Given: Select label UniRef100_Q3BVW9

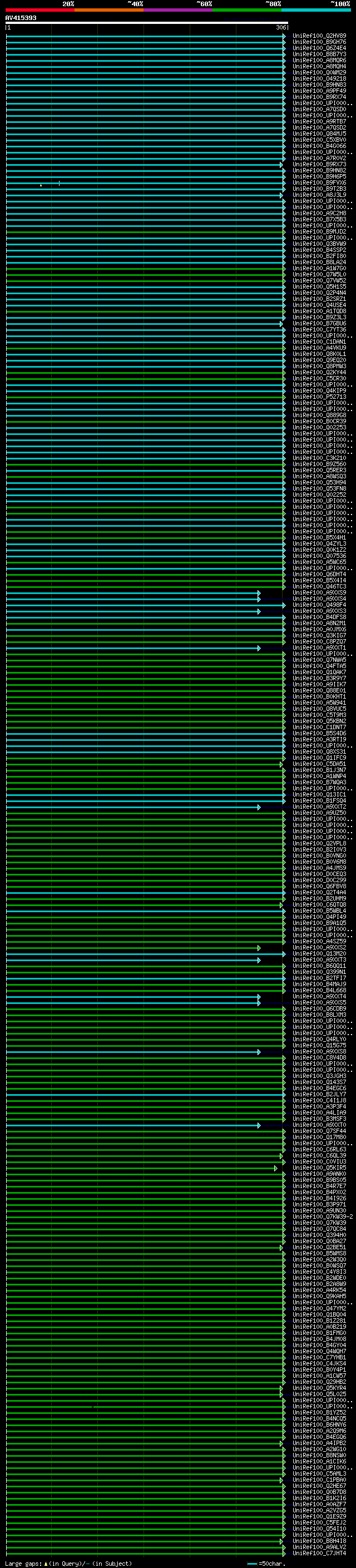Looking at the screenshot, I should click(x=319, y=244).
